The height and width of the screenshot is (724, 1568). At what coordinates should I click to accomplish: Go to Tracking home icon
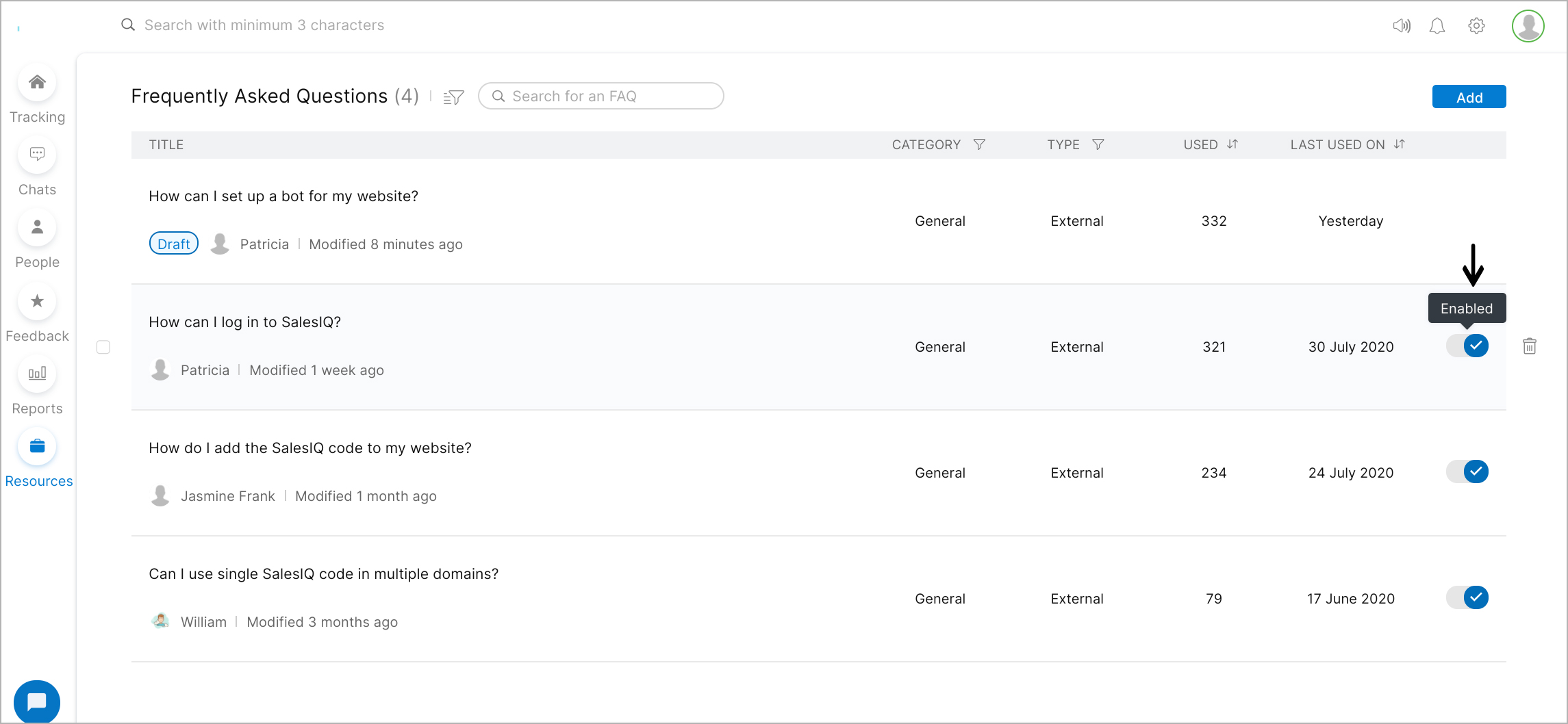[37, 83]
